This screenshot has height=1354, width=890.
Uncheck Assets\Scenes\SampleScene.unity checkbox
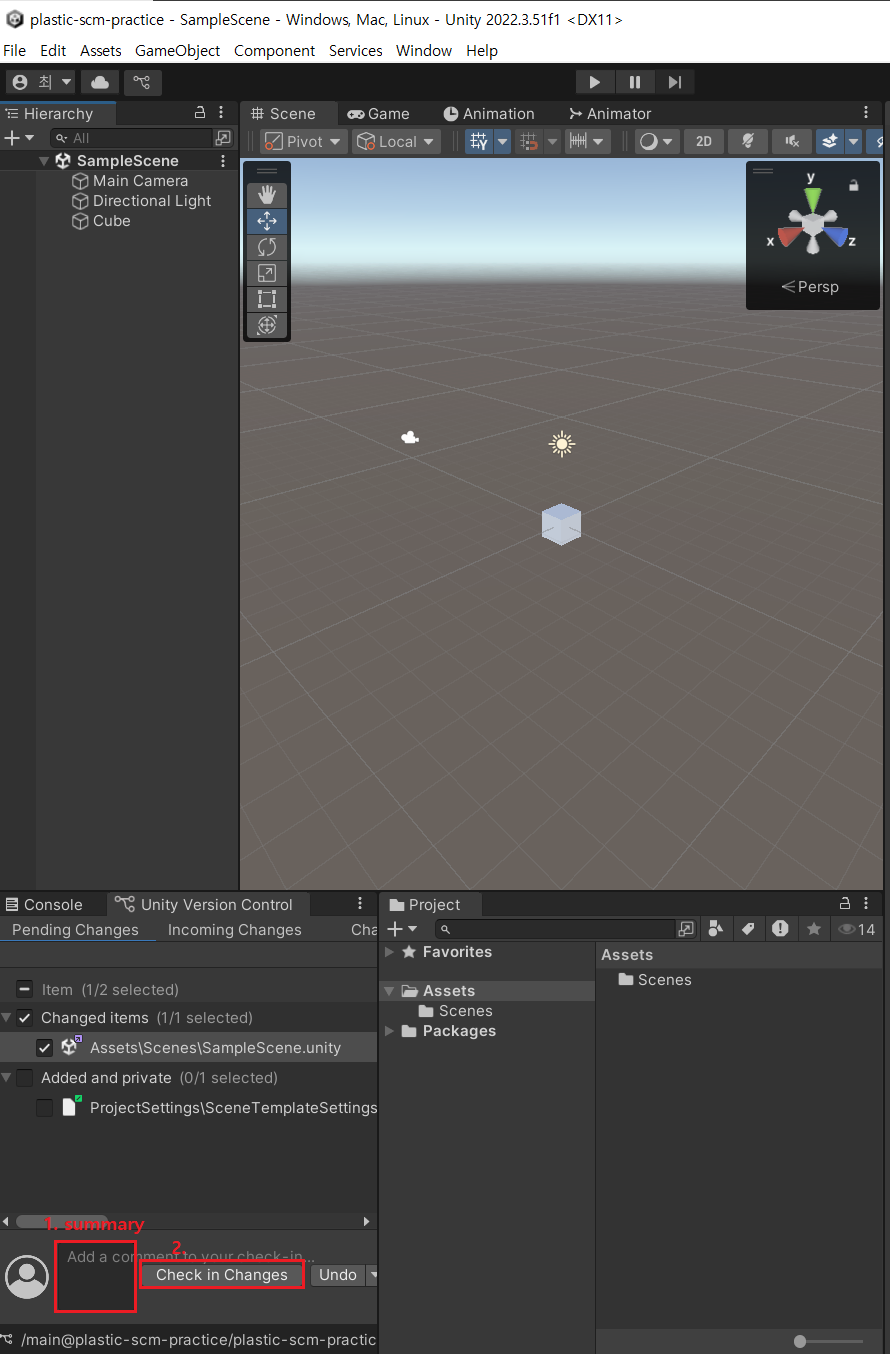[x=44, y=1048]
